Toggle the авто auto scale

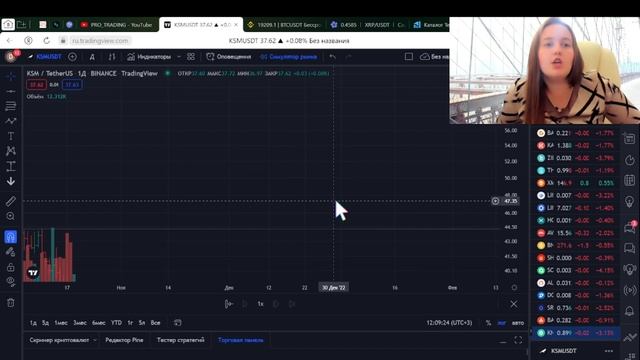pos(518,323)
